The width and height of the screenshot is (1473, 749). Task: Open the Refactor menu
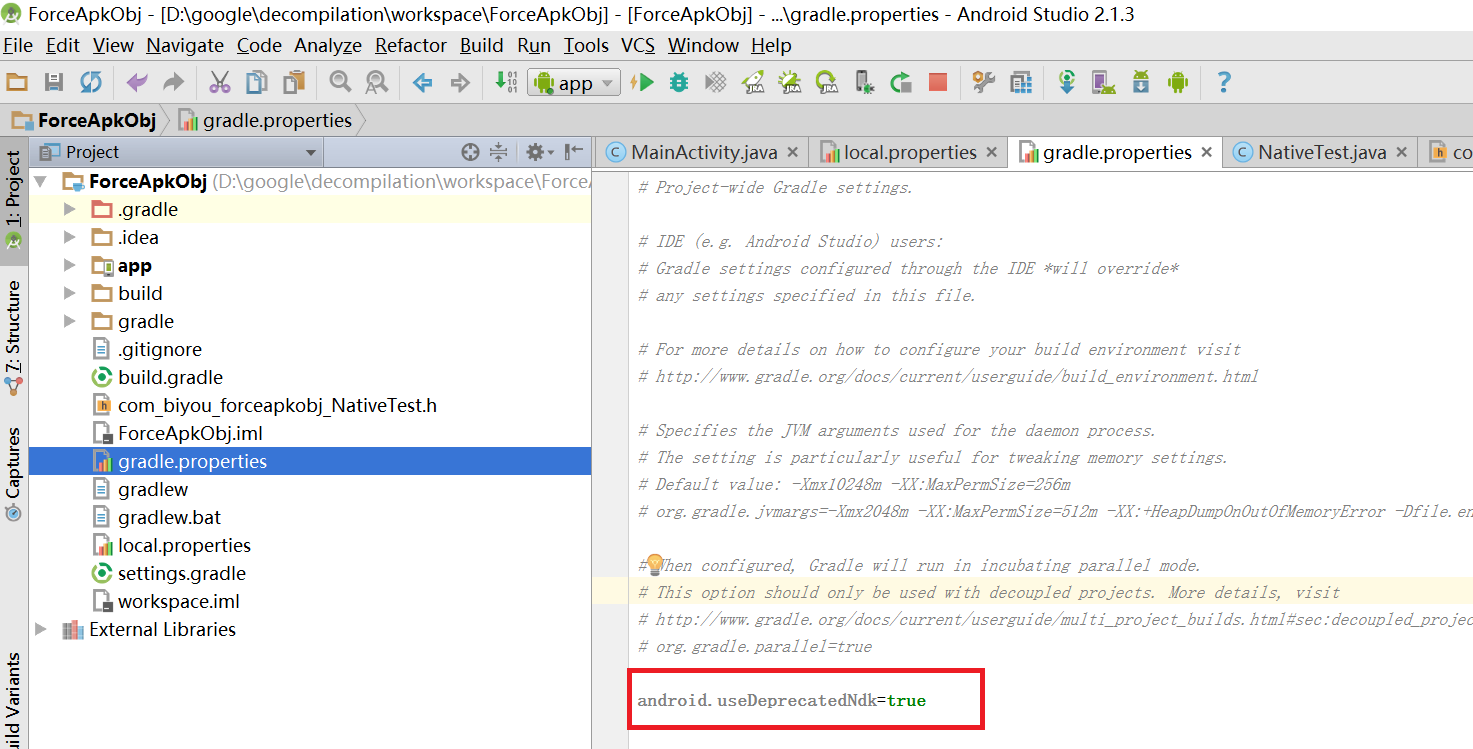[x=411, y=45]
